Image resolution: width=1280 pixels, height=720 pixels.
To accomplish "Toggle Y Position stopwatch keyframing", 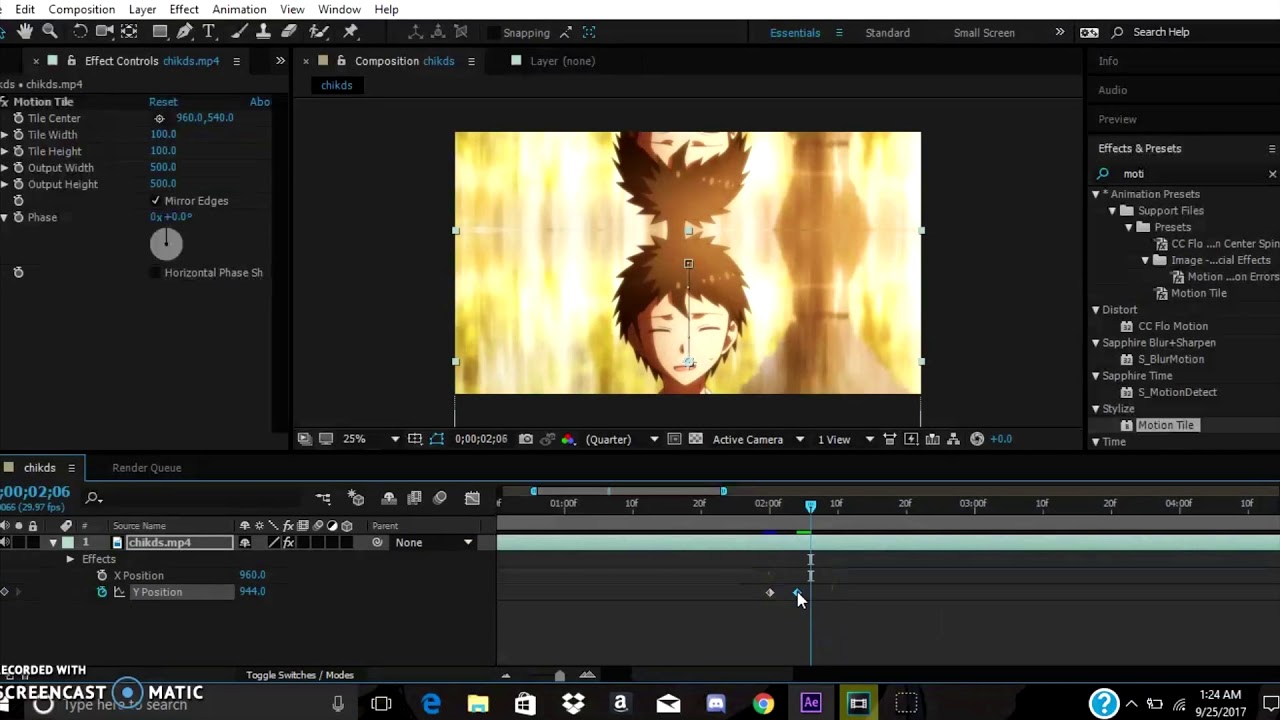I will 102,592.
